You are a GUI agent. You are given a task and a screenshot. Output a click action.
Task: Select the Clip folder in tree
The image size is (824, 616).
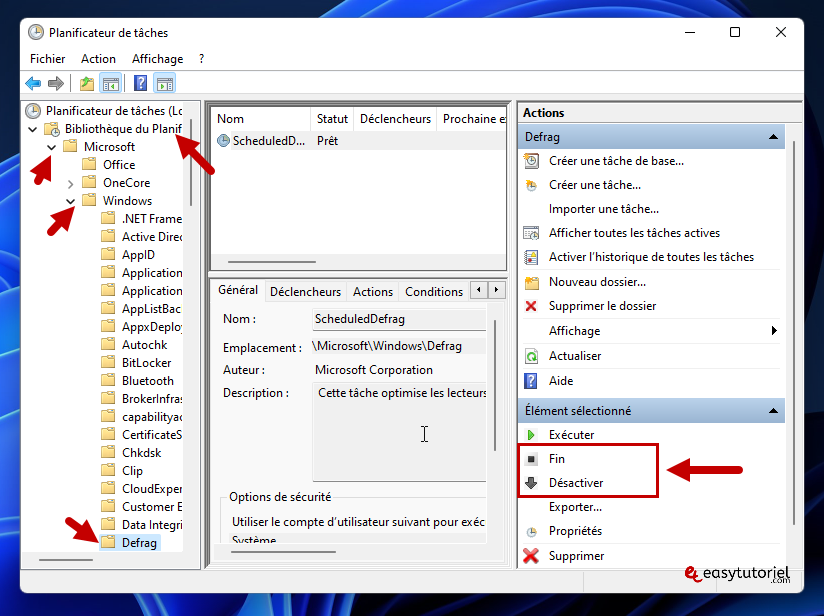point(132,471)
